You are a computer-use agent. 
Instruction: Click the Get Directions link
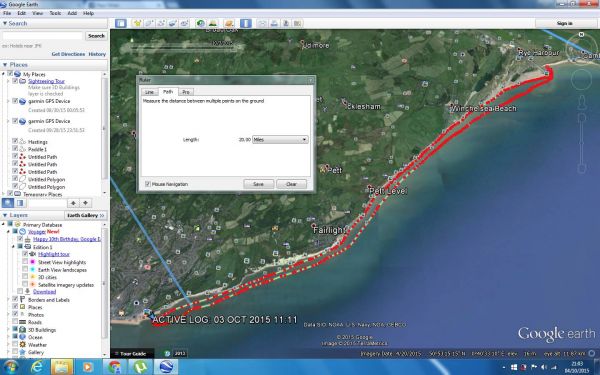pyautogui.click(x=68, y=54)
